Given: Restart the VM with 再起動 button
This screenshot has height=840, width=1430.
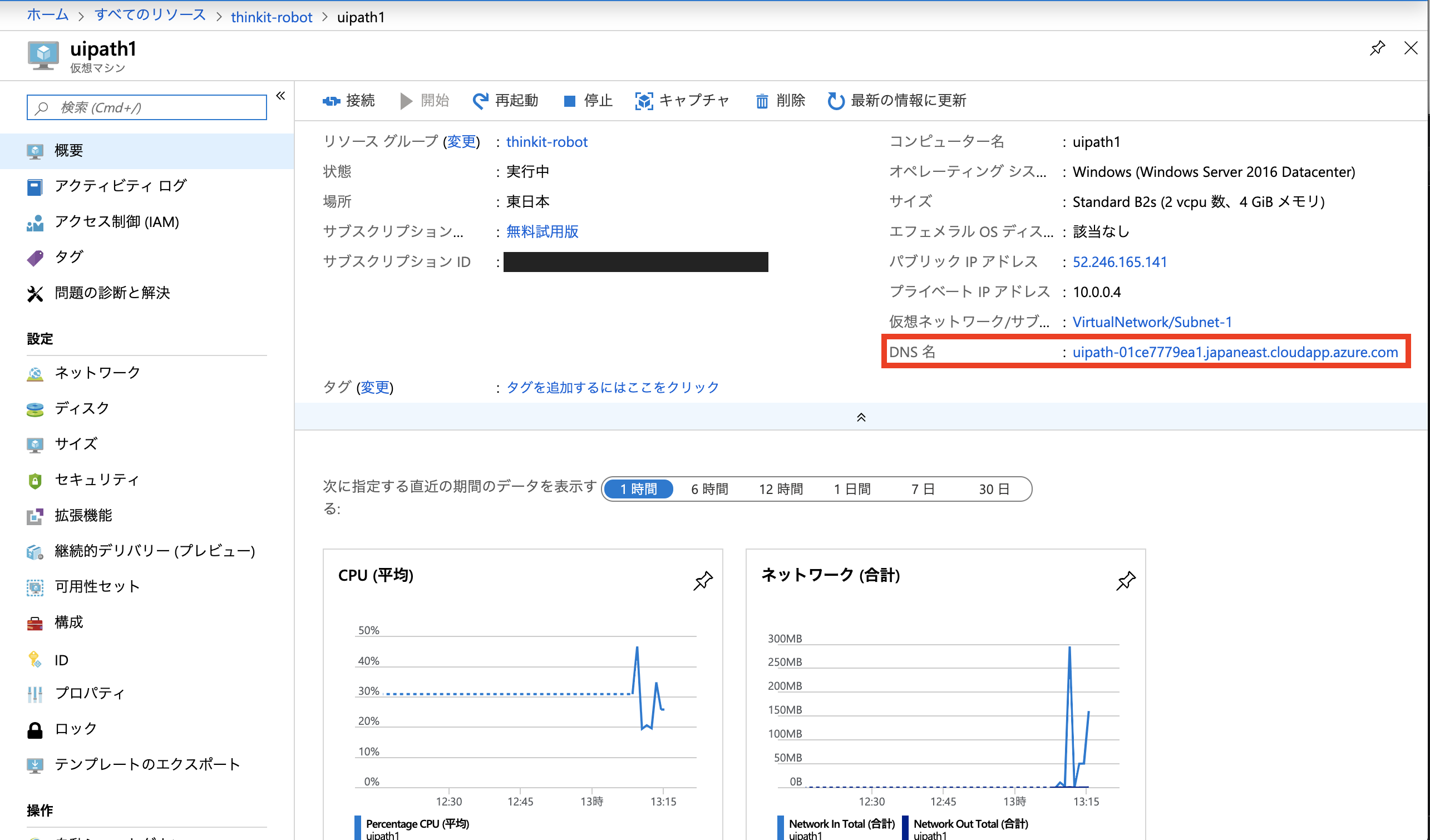Looking at the screenshot, I should click(505, 101).
